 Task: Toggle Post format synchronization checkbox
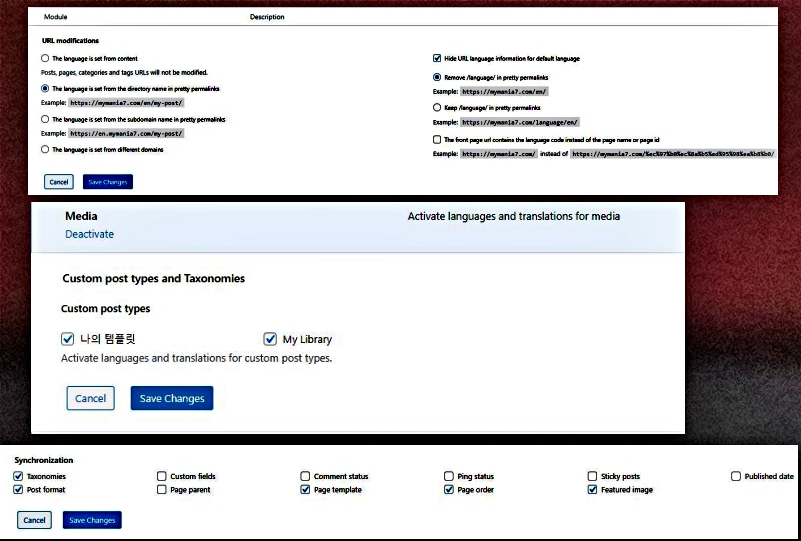pos(18,489)
